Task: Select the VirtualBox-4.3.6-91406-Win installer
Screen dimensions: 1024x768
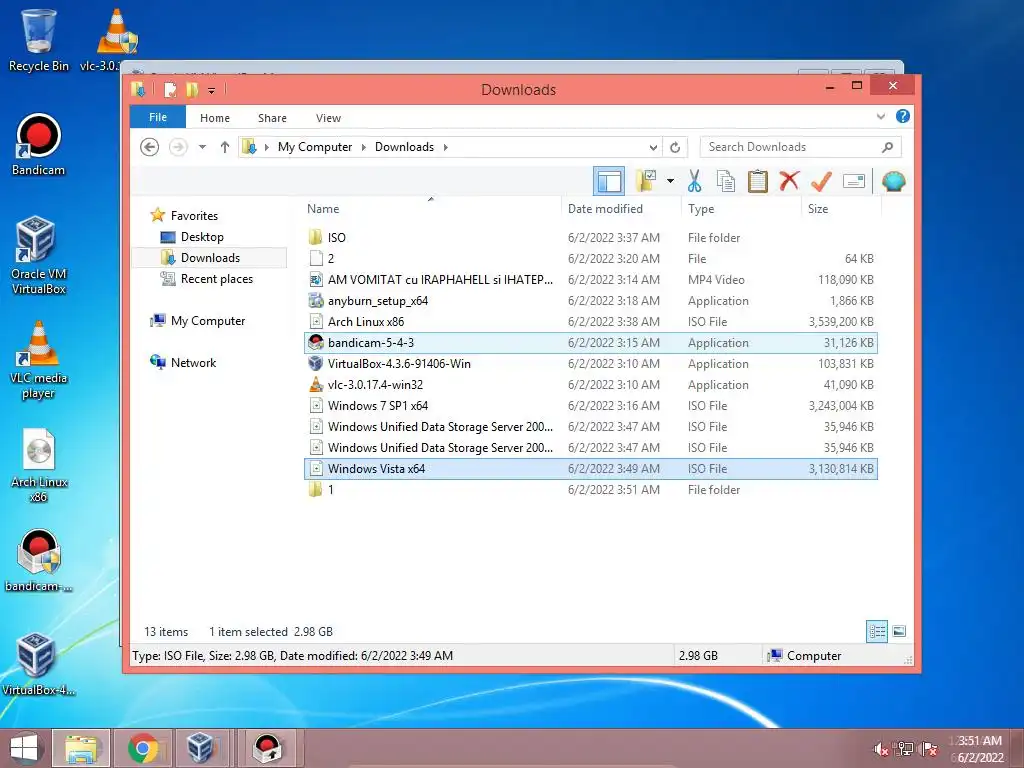Action: (x=590, y=364)
